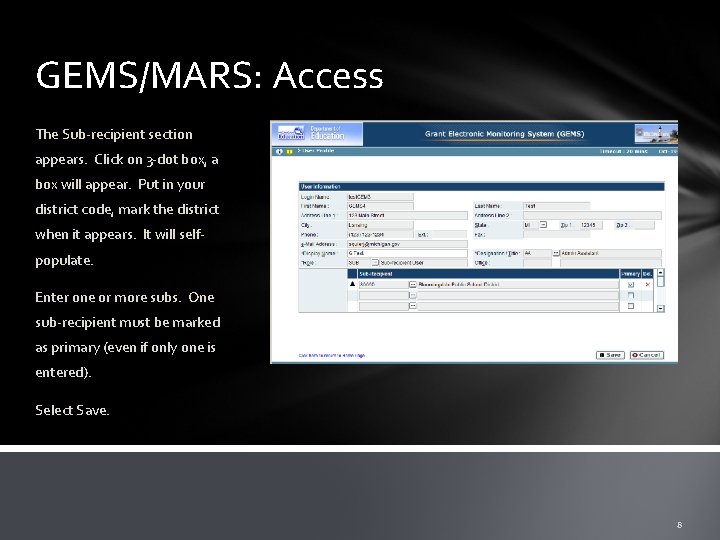Click the Zip 1 field
Image resolution: width=720 pixels, height=540 pixels.
tap(591, 225)
